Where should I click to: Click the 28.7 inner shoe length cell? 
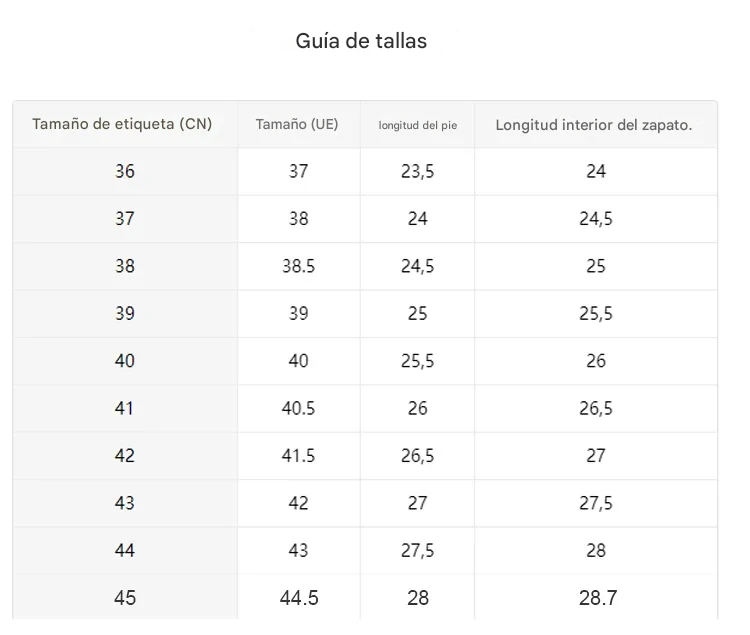pyautogui.click(x=597, y=598)
